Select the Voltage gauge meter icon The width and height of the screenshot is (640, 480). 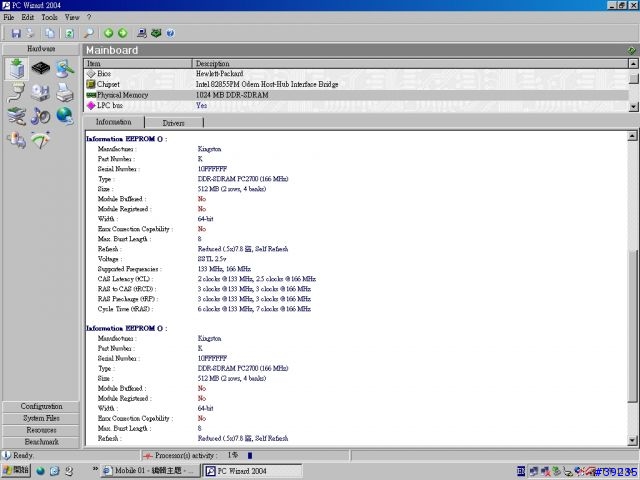41,140
